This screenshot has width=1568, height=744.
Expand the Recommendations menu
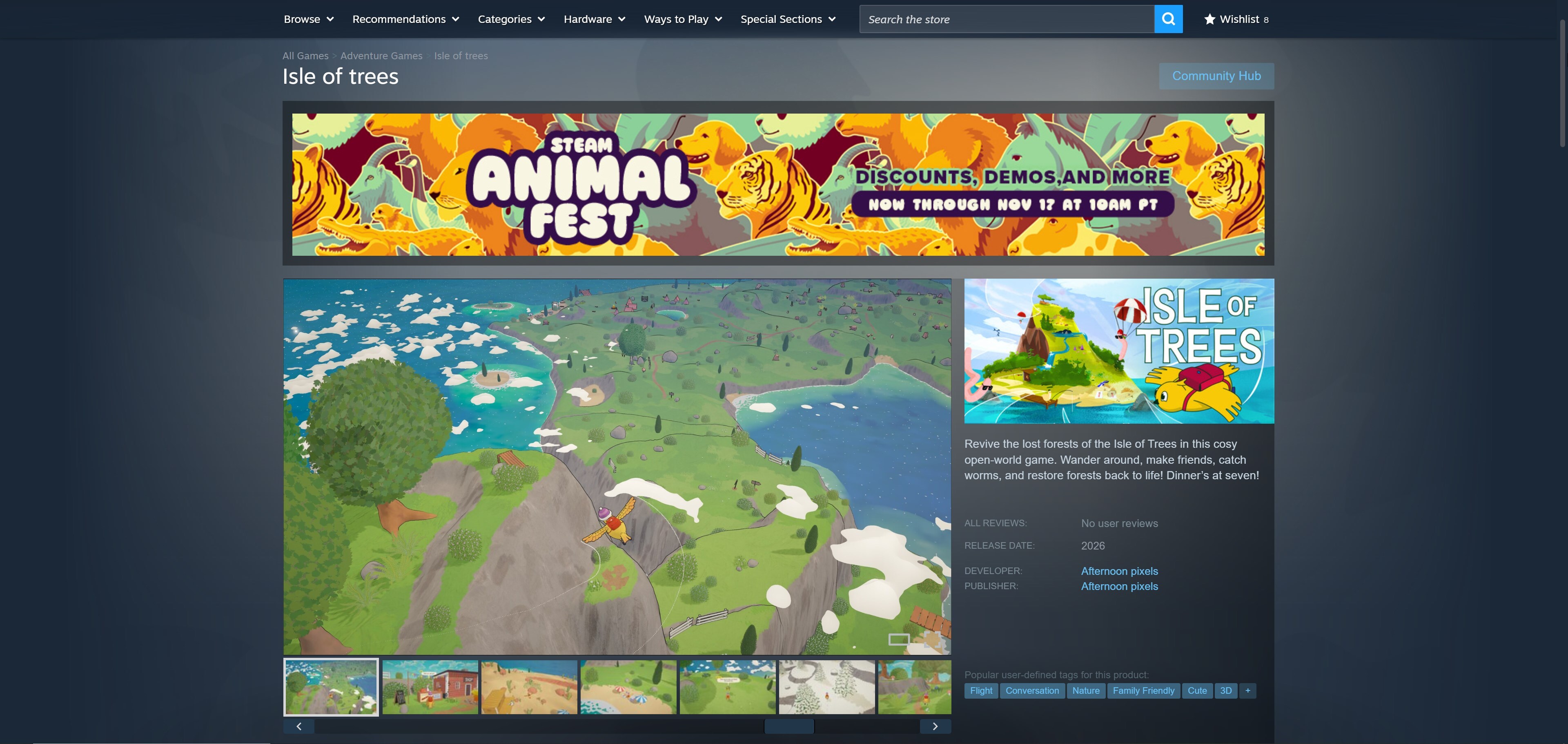(x=405, y=20)
